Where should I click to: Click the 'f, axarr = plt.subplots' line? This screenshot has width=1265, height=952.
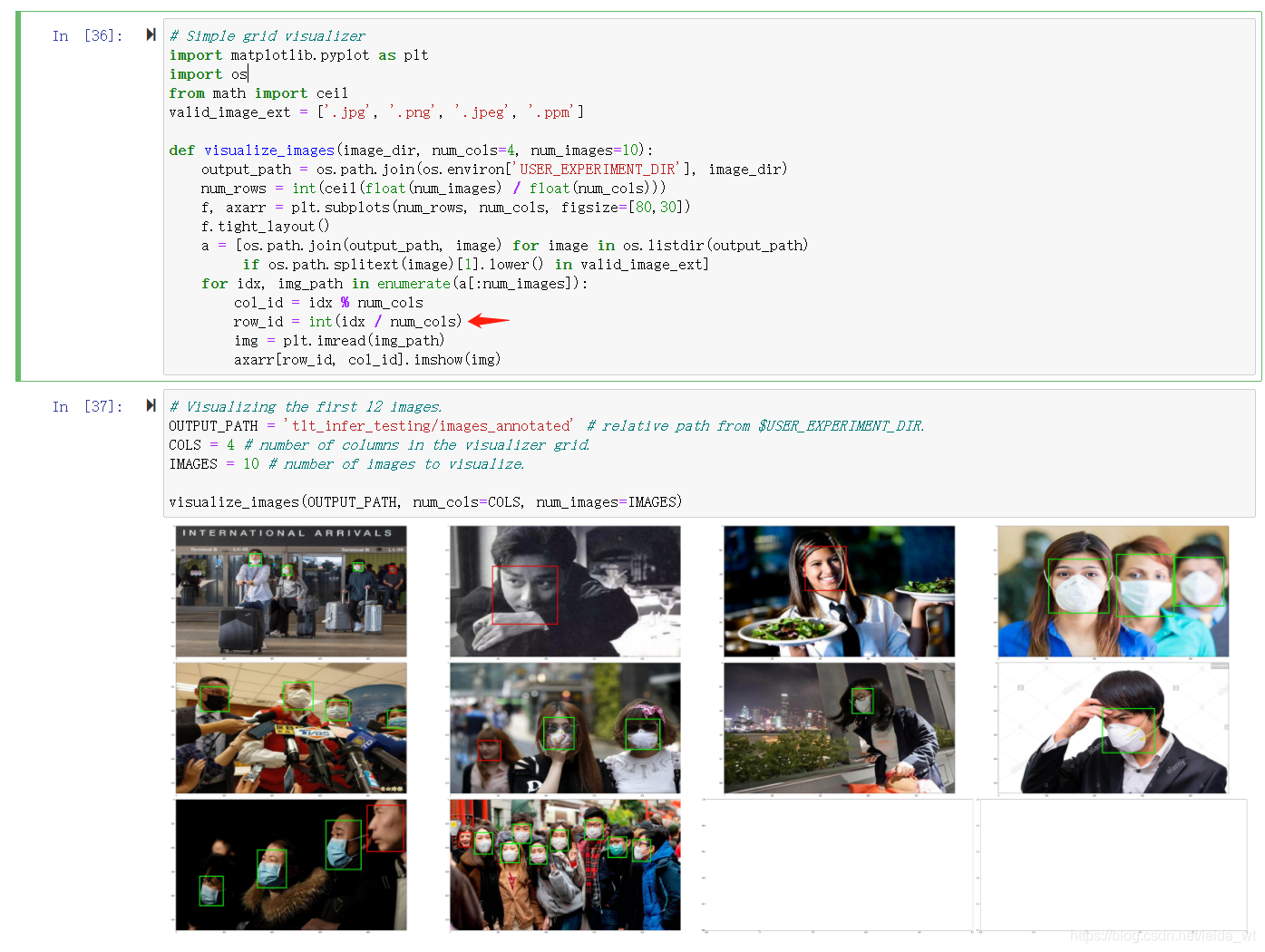(446, 208)
